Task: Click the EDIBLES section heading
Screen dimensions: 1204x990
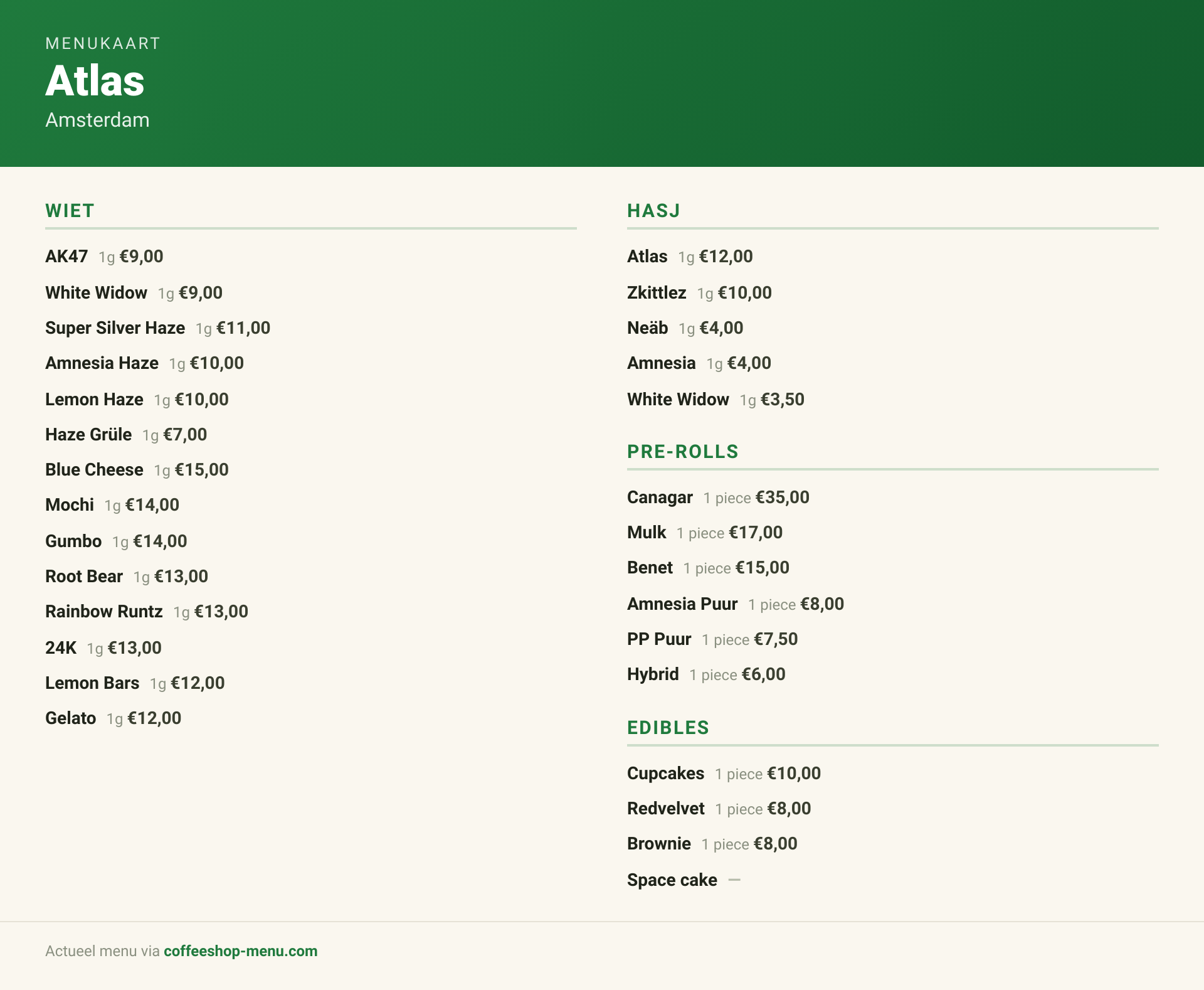Action: pos(668,728)
